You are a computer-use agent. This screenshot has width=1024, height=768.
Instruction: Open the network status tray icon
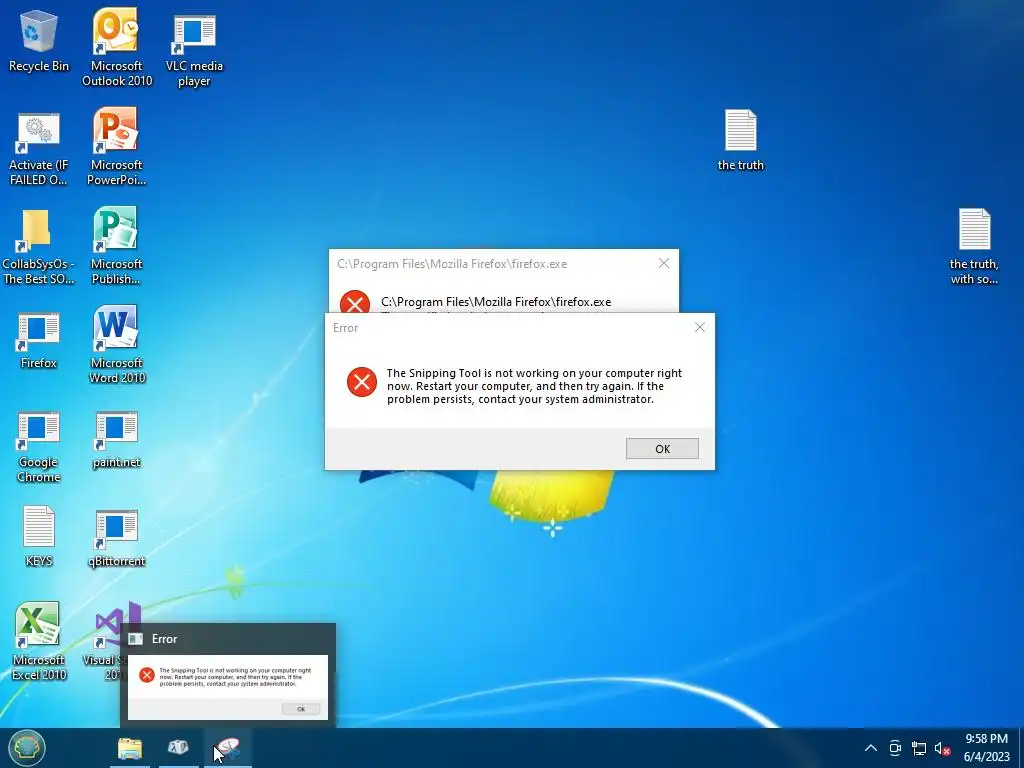[919, 748]
